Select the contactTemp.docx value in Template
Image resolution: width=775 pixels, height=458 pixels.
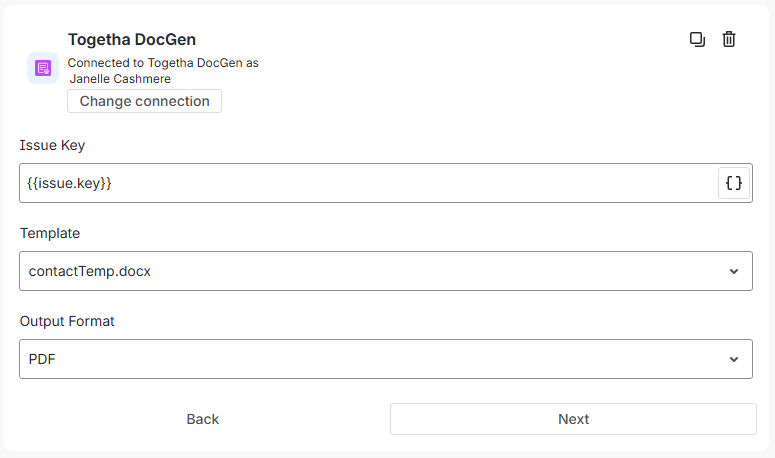point(90,271)
